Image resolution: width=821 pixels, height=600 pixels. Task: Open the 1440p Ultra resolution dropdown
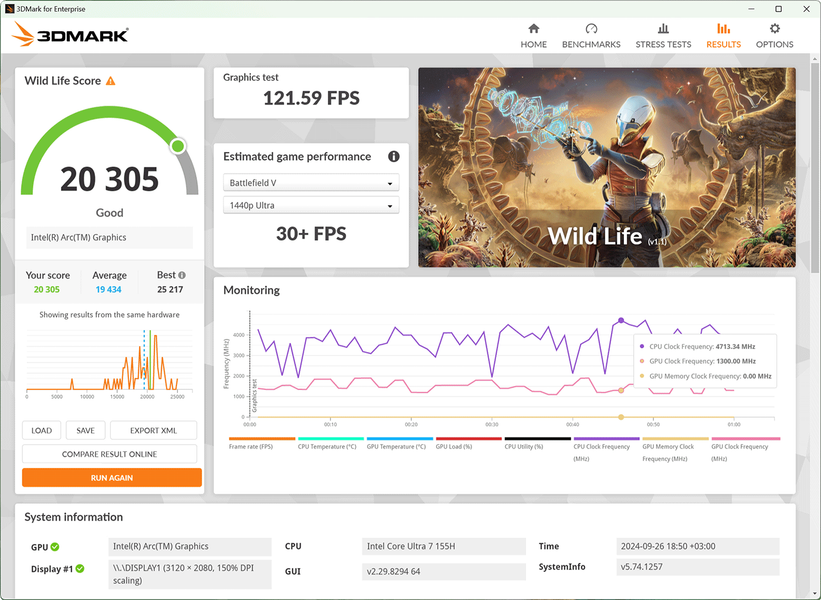(x=311, y=205)
